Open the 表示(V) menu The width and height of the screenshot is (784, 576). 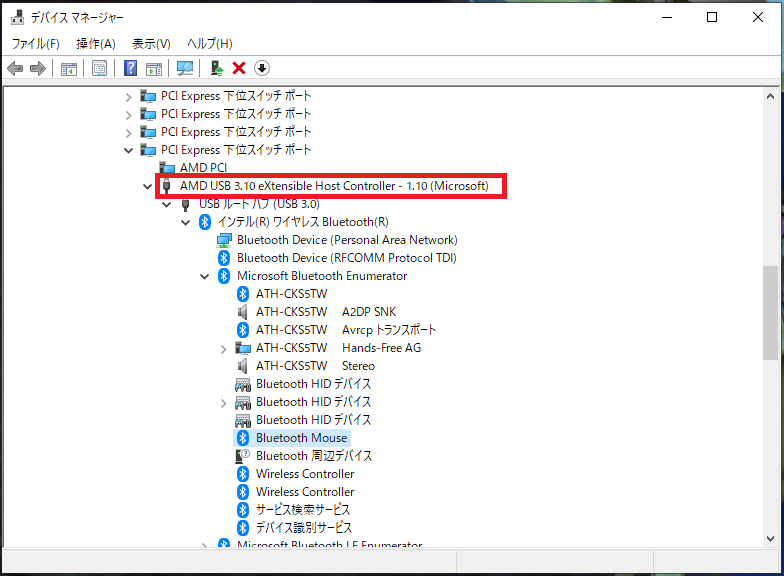(151, 44)
